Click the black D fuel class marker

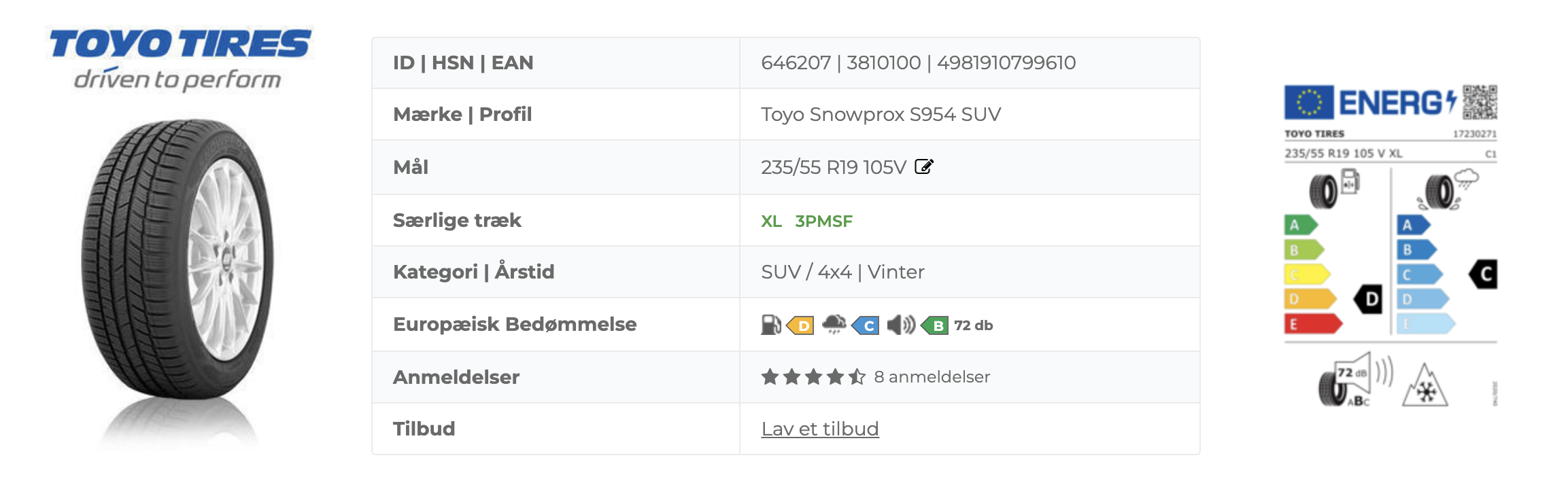1369,299
